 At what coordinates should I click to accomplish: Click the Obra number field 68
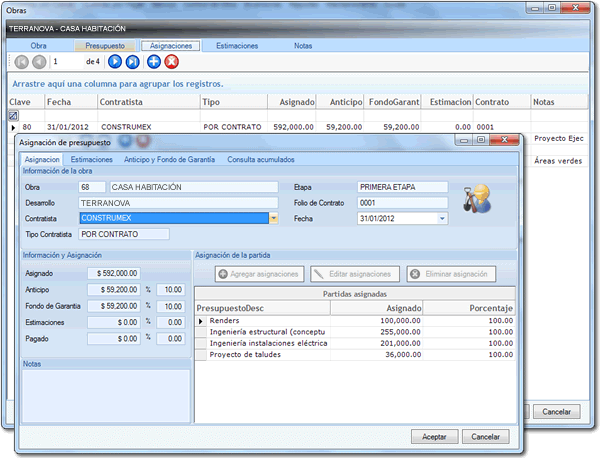tap(92, 187)
